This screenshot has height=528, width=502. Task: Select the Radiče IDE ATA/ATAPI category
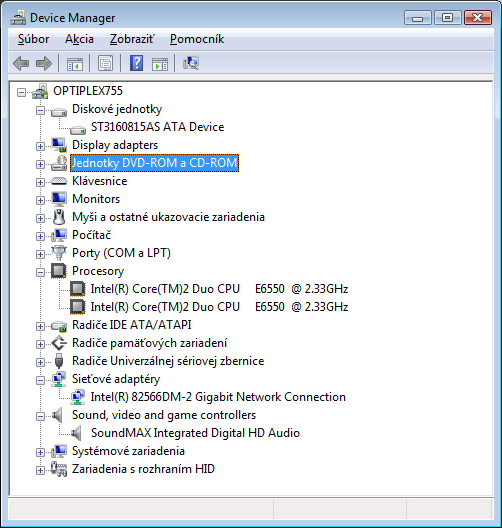132,325
